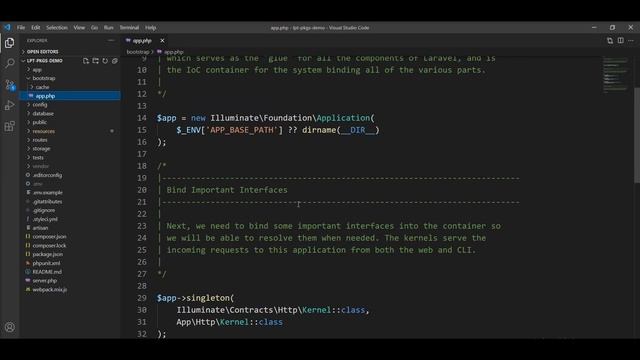640x360 pixels.
Task: Click the bootstrap breadcrumb segment
Action: tap(138, 52)
